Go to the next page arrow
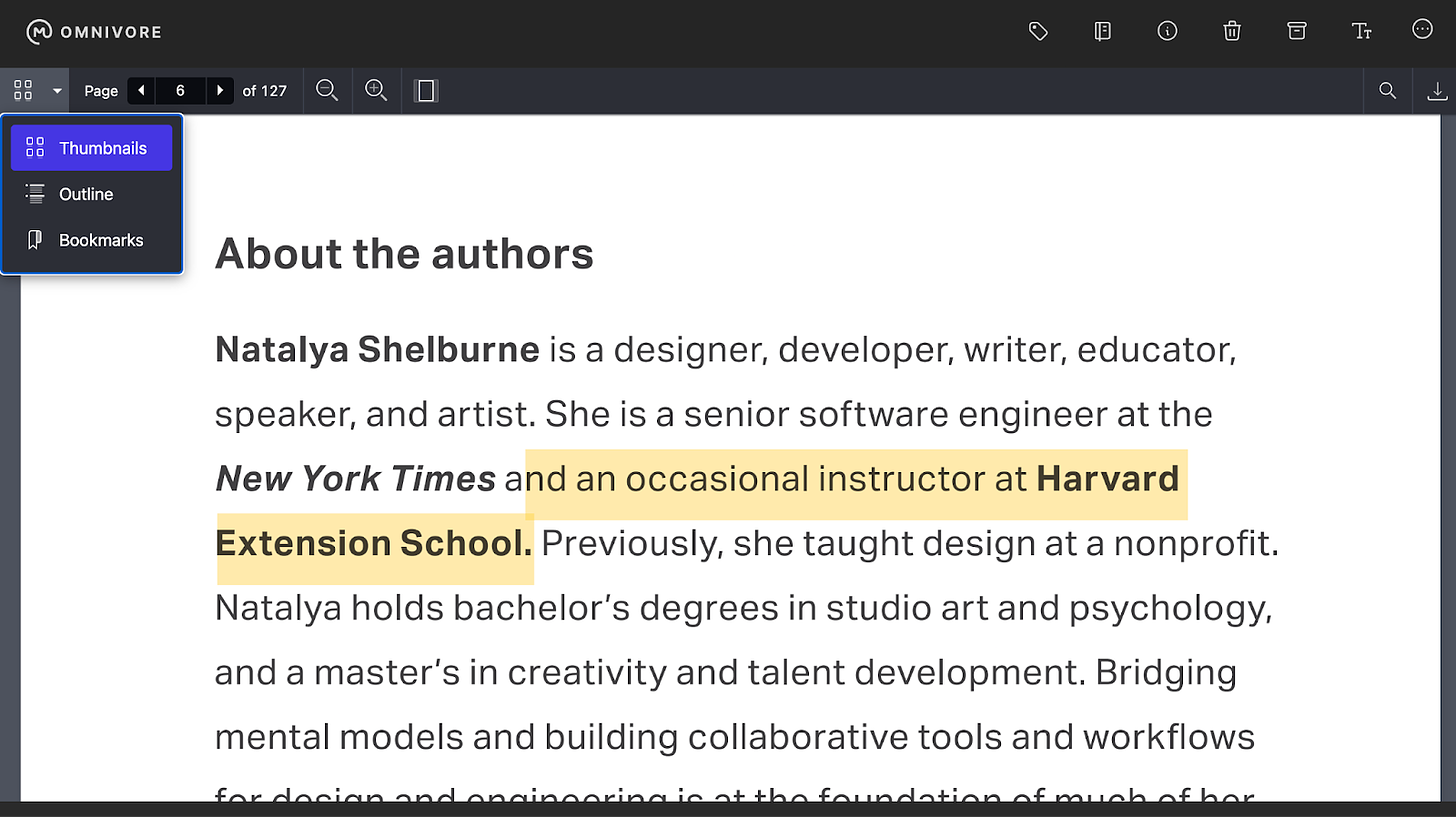Screen dimensions: 1456x817 pyautogui.click(x=220, y=91)
